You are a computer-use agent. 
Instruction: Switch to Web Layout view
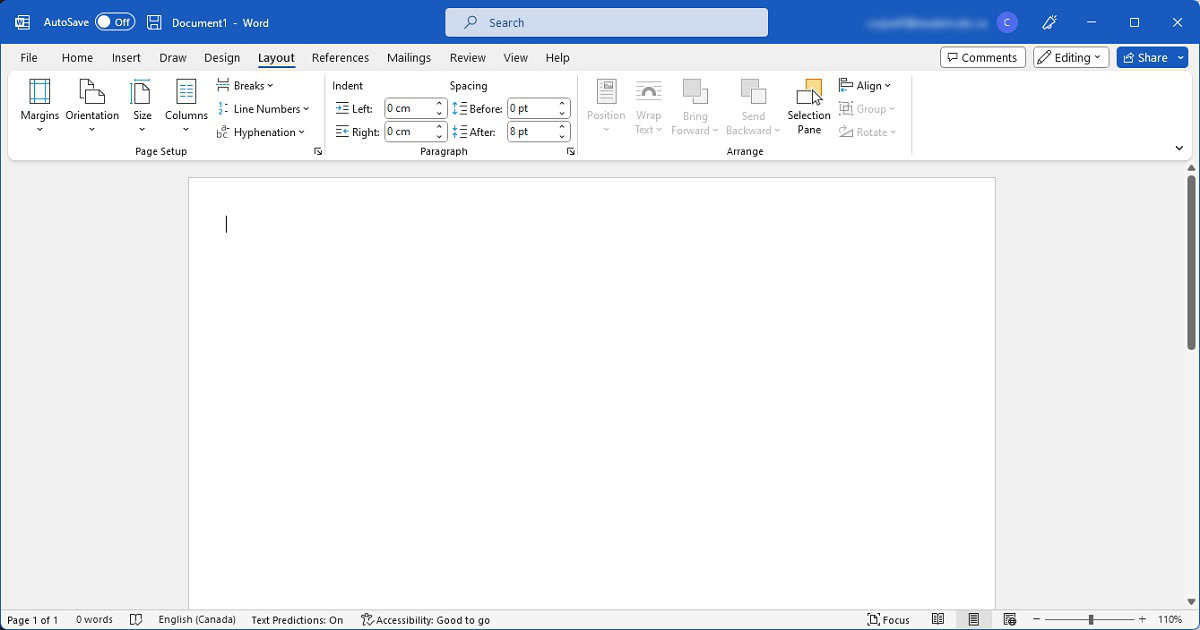[1010, 620]
